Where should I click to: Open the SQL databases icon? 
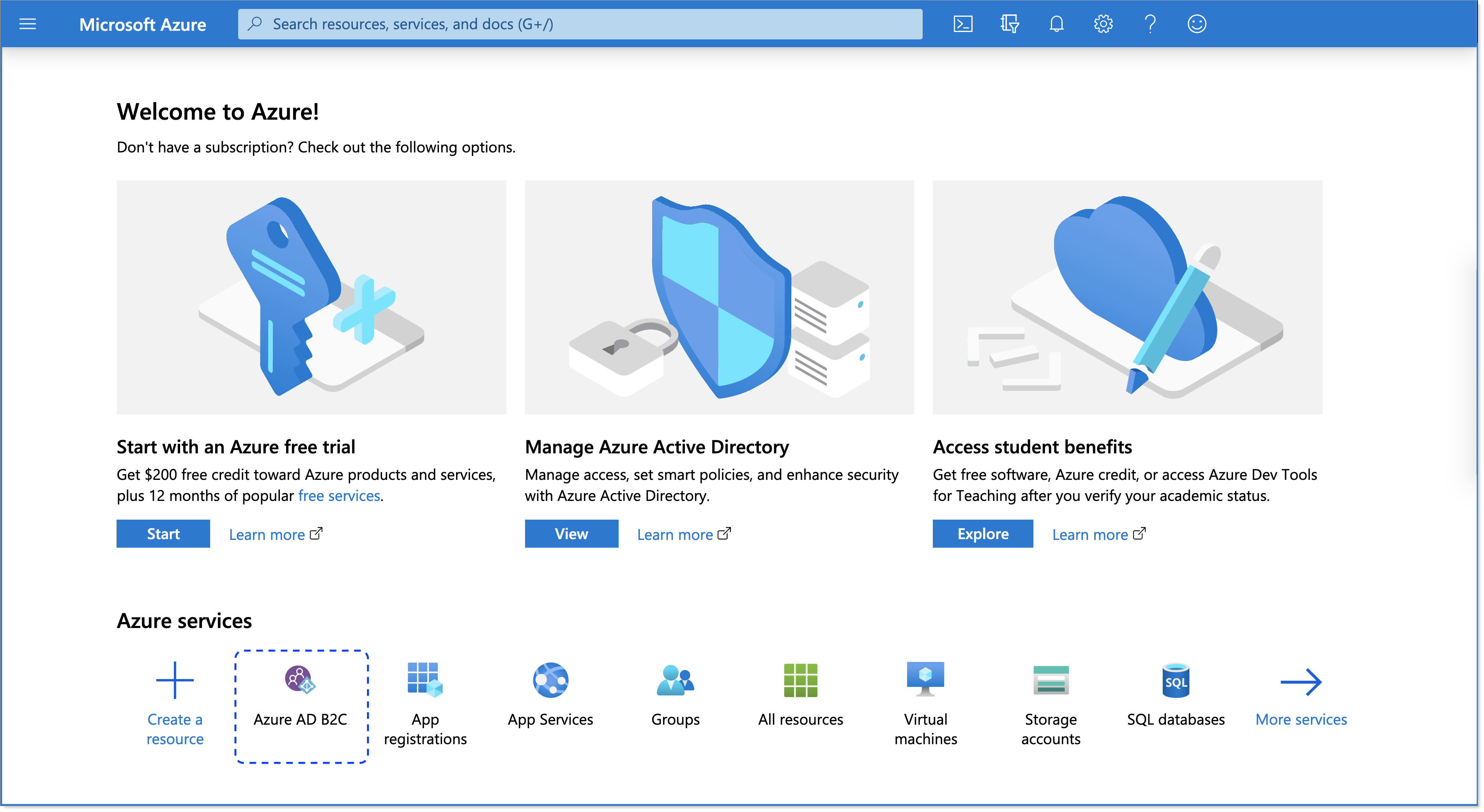1175,681
